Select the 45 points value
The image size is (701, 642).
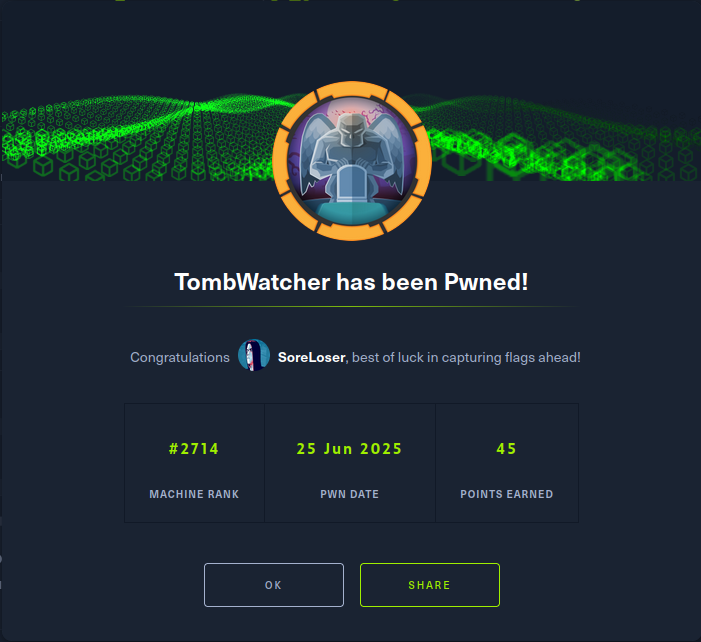[506, 448]
